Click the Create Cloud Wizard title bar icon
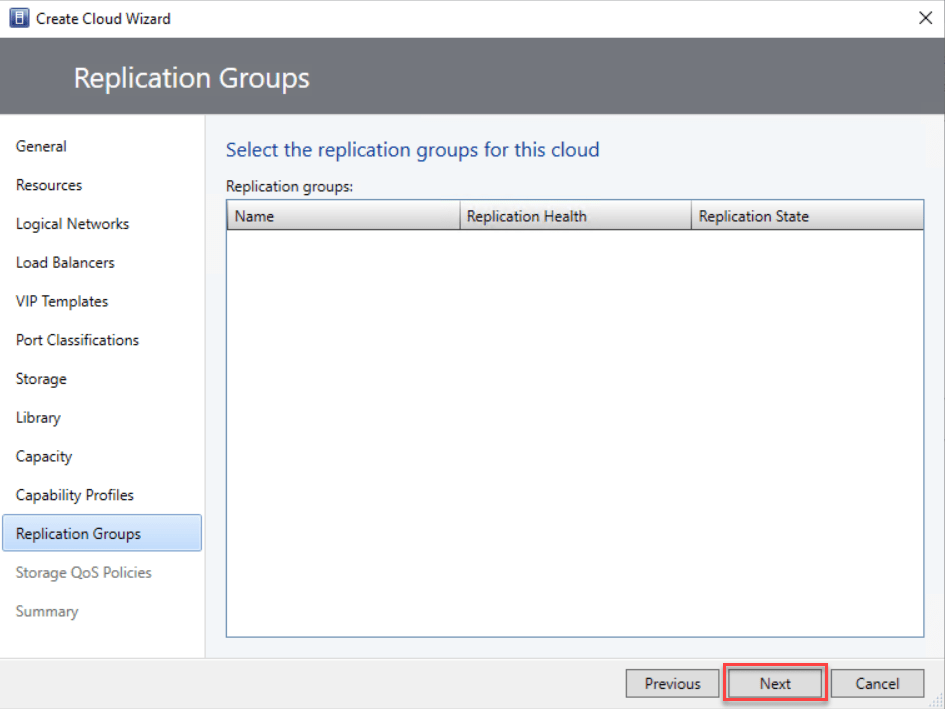Screen dimensions: 945x709 coord(19,18)
